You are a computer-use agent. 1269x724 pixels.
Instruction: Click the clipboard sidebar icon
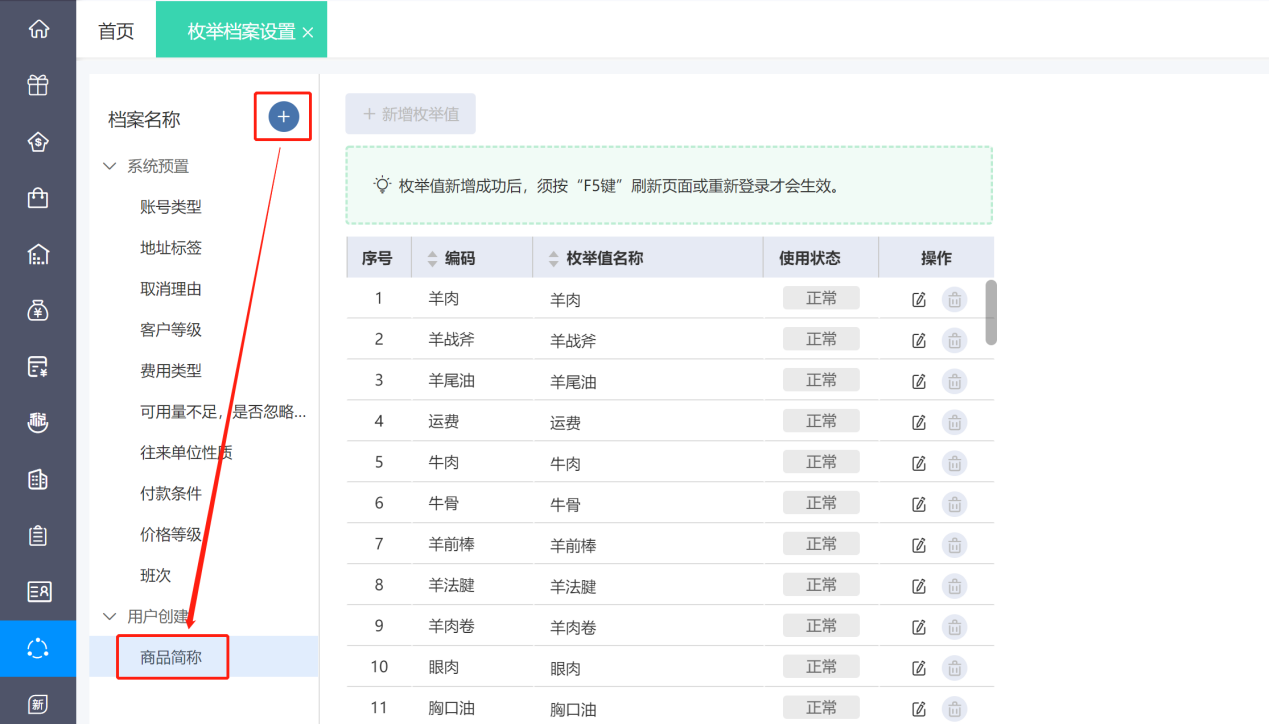pyautogui.click(x=38, y=536)
